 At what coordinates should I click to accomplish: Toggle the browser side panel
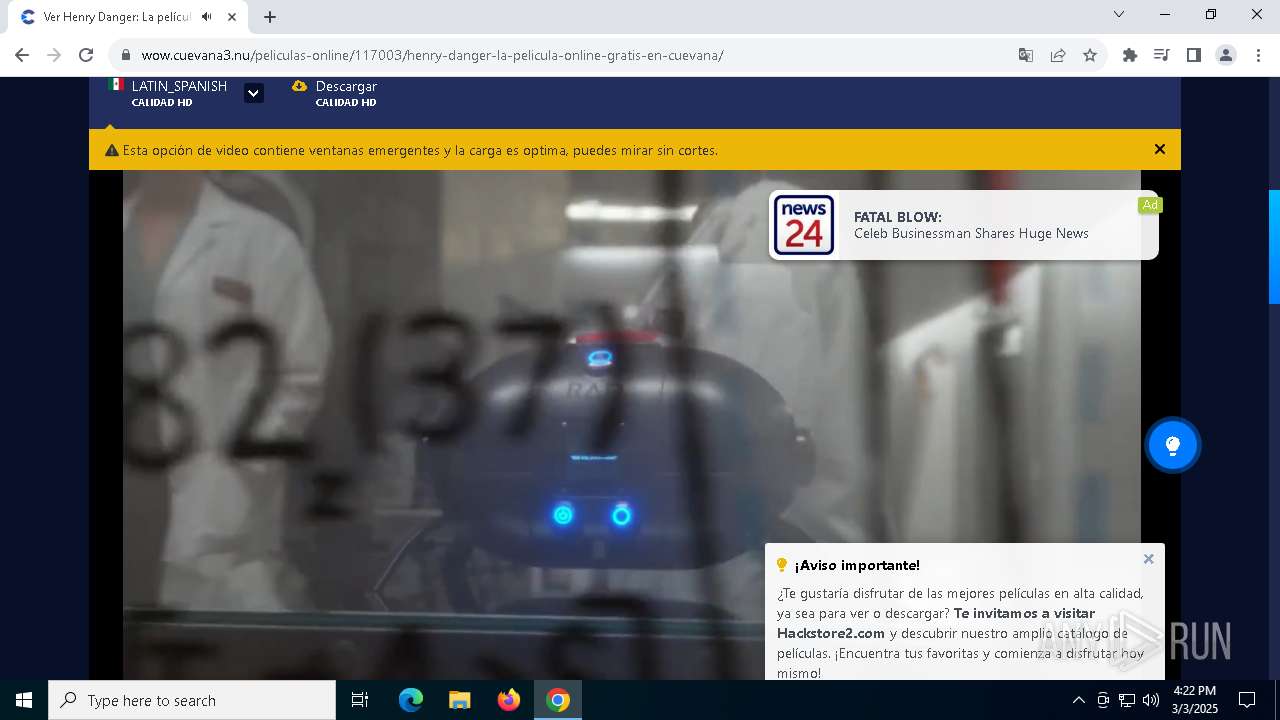(1194, 55)
